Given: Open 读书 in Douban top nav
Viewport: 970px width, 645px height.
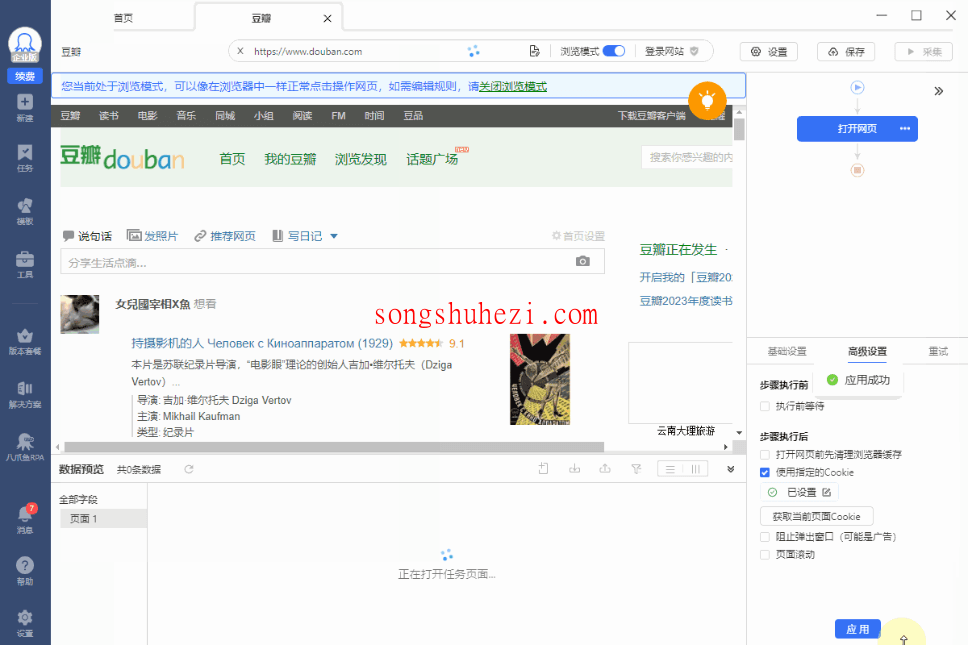Looking at the screenshot, I should click(108, 116).
